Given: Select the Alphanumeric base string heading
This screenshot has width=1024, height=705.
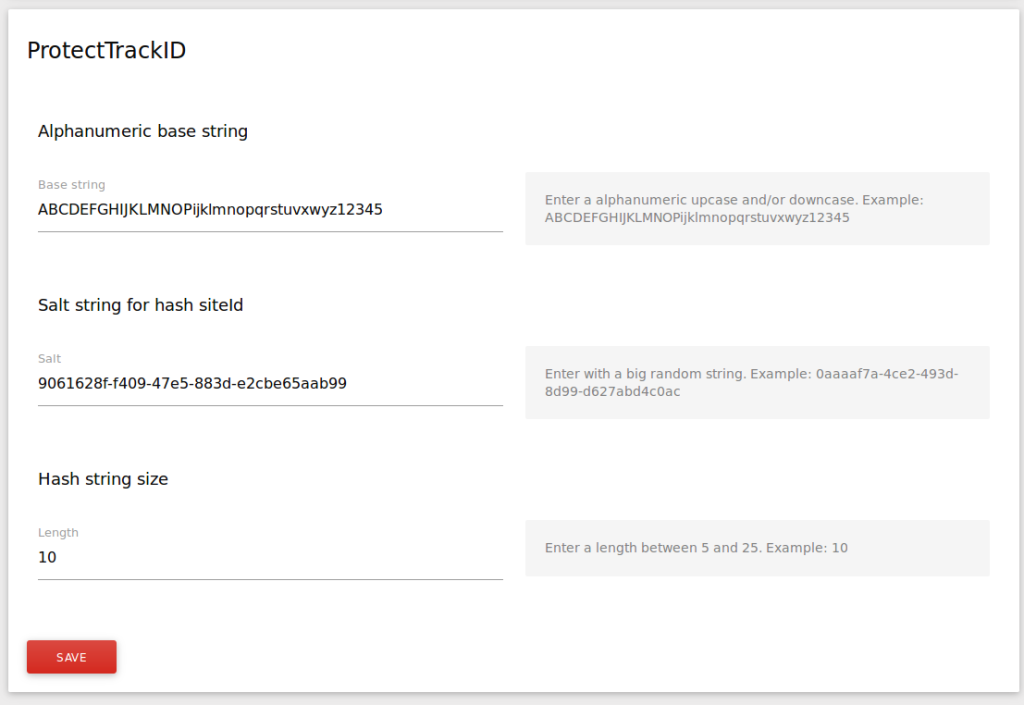Looking at the screenshot, I should coord(142,131).
